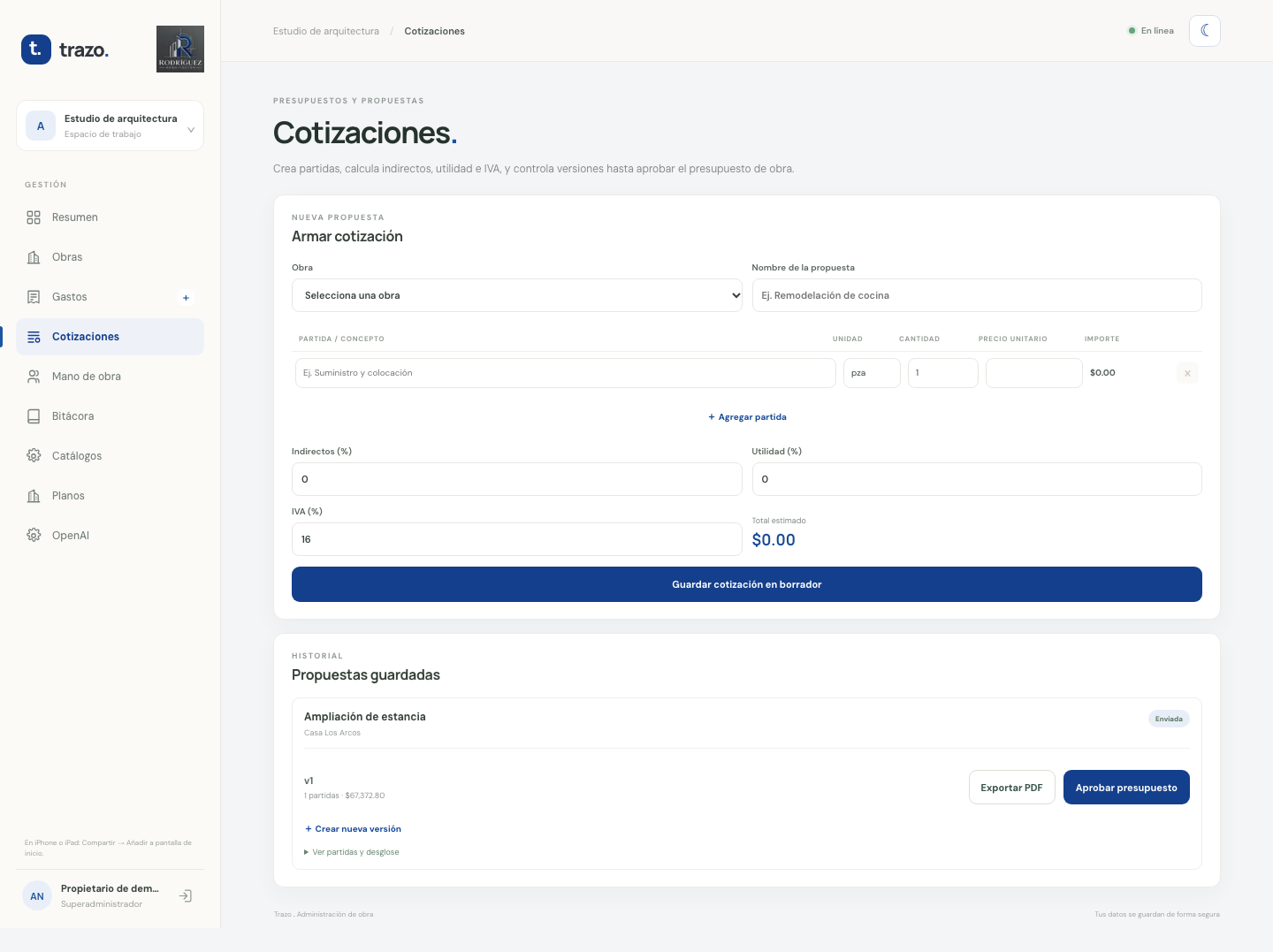
Task: Save with Guardar cotización en borrador
Action: point(747,584)
